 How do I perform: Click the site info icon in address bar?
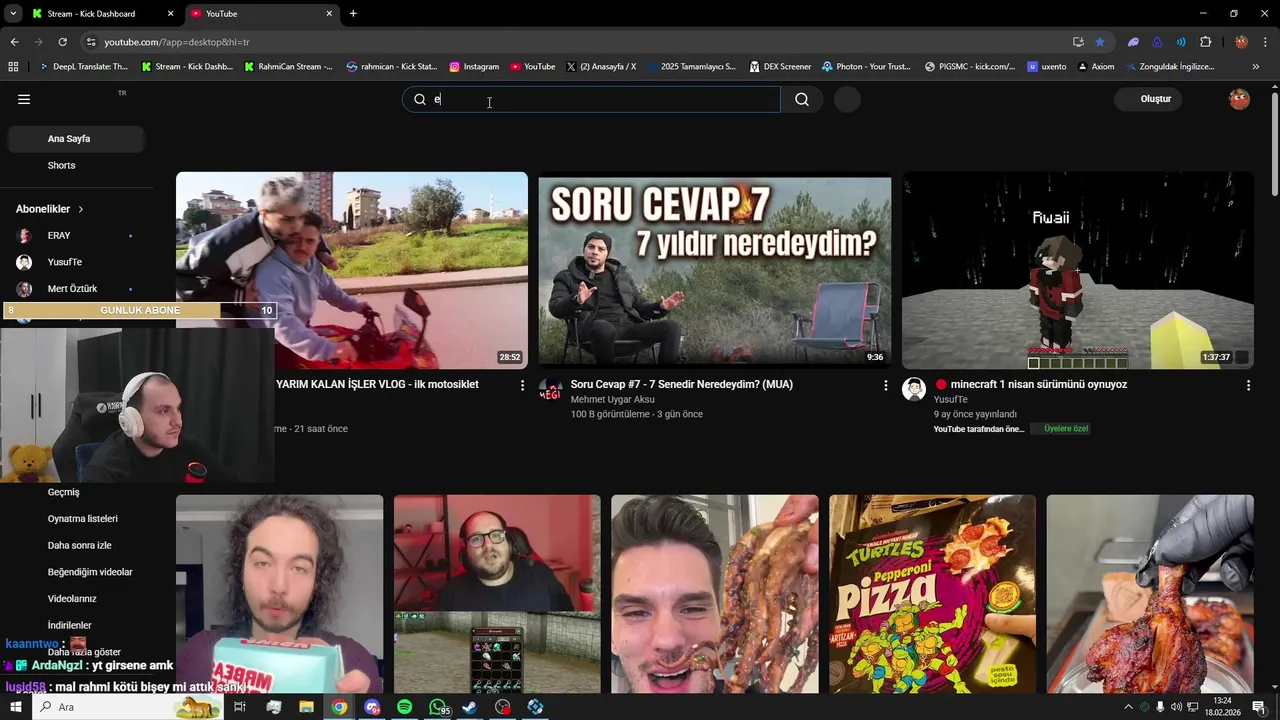[91, 42]
